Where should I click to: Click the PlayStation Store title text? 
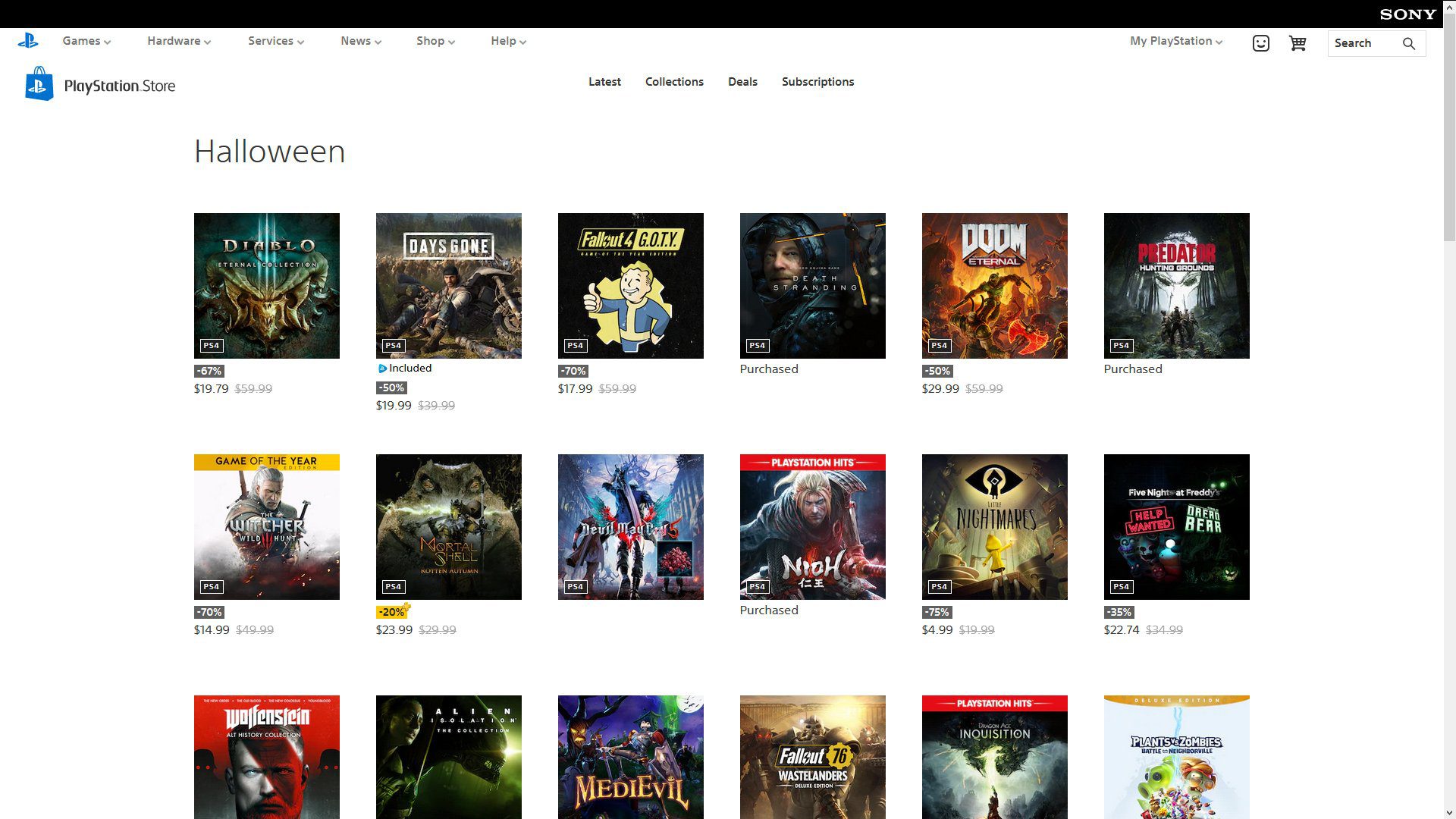pyautogui.click(x=120, y=86)
